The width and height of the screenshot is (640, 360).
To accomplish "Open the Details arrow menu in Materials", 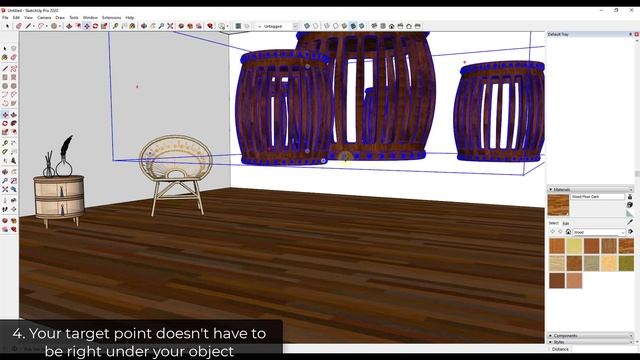I will coord(630,232).
